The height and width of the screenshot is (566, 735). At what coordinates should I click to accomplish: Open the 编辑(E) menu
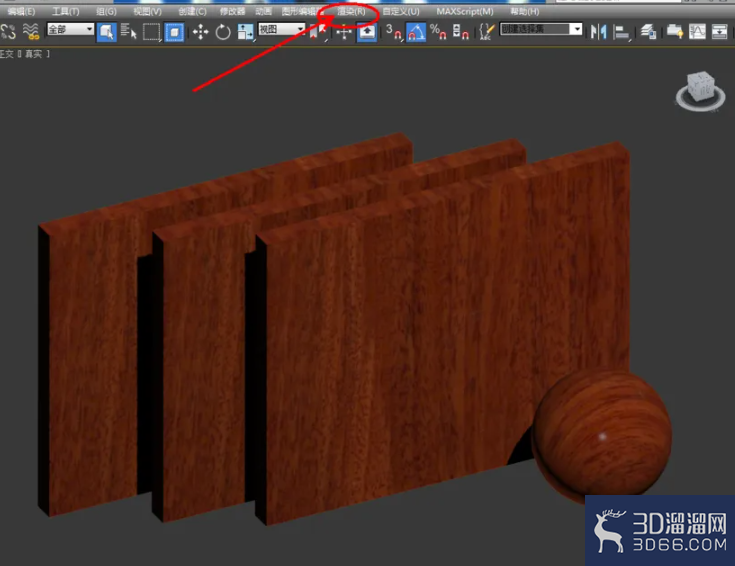click(22, 11)
